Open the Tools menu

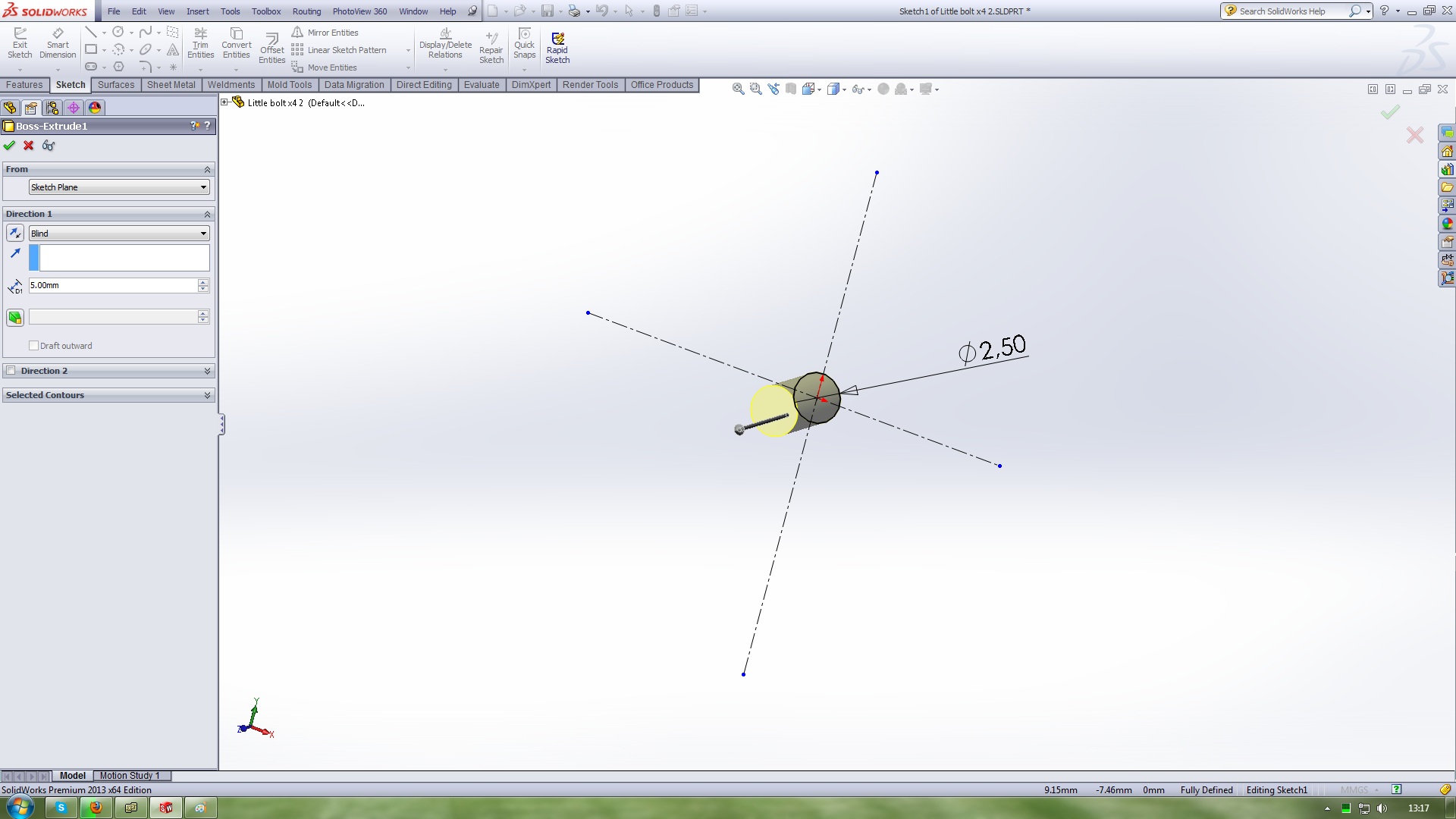point(230,11)
